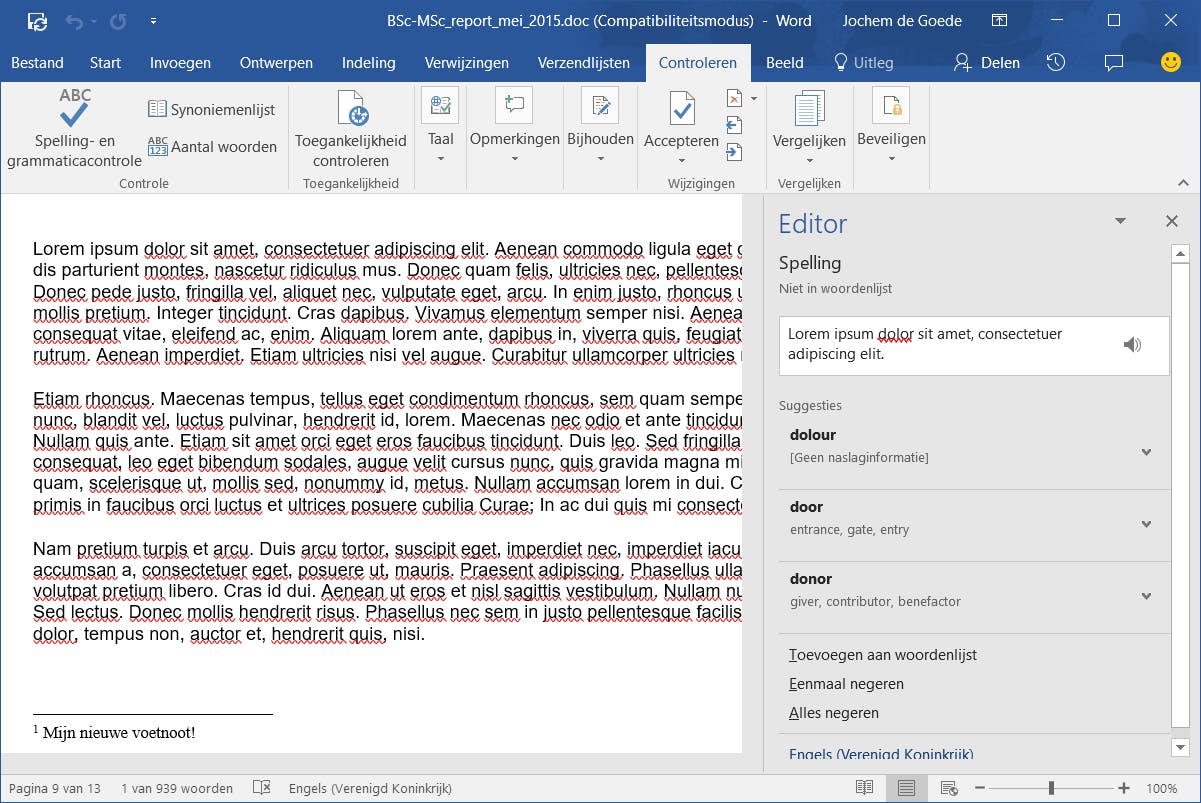Switch to the Verzendlijsten tab
1201x803 pixels.
pyautogui.click(x=584, y=62)
